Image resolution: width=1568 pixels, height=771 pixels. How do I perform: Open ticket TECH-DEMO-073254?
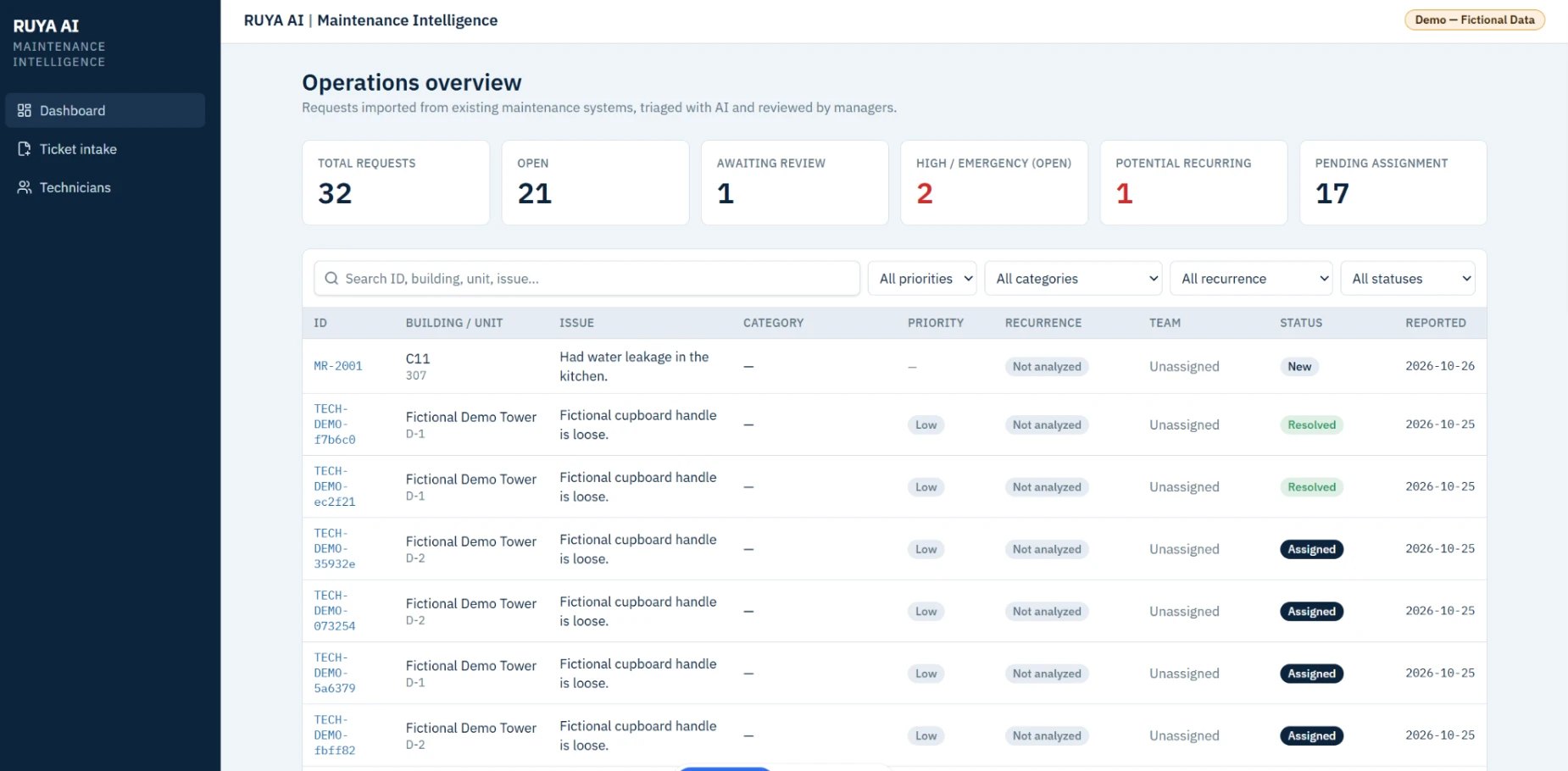tap(335, 611)
